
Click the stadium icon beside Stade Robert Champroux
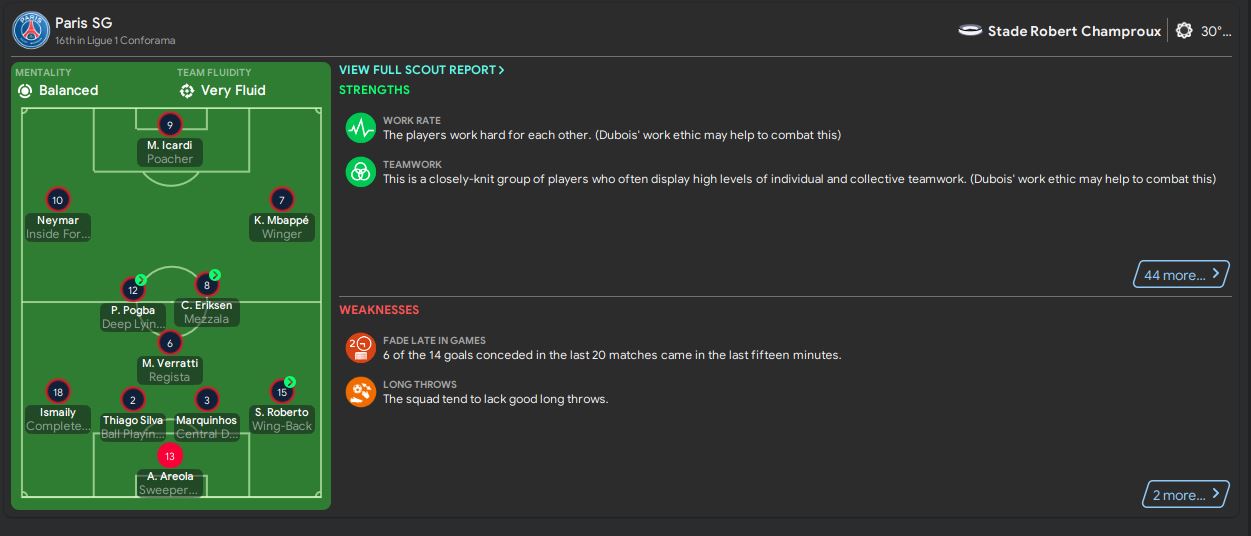pos(970,31)
